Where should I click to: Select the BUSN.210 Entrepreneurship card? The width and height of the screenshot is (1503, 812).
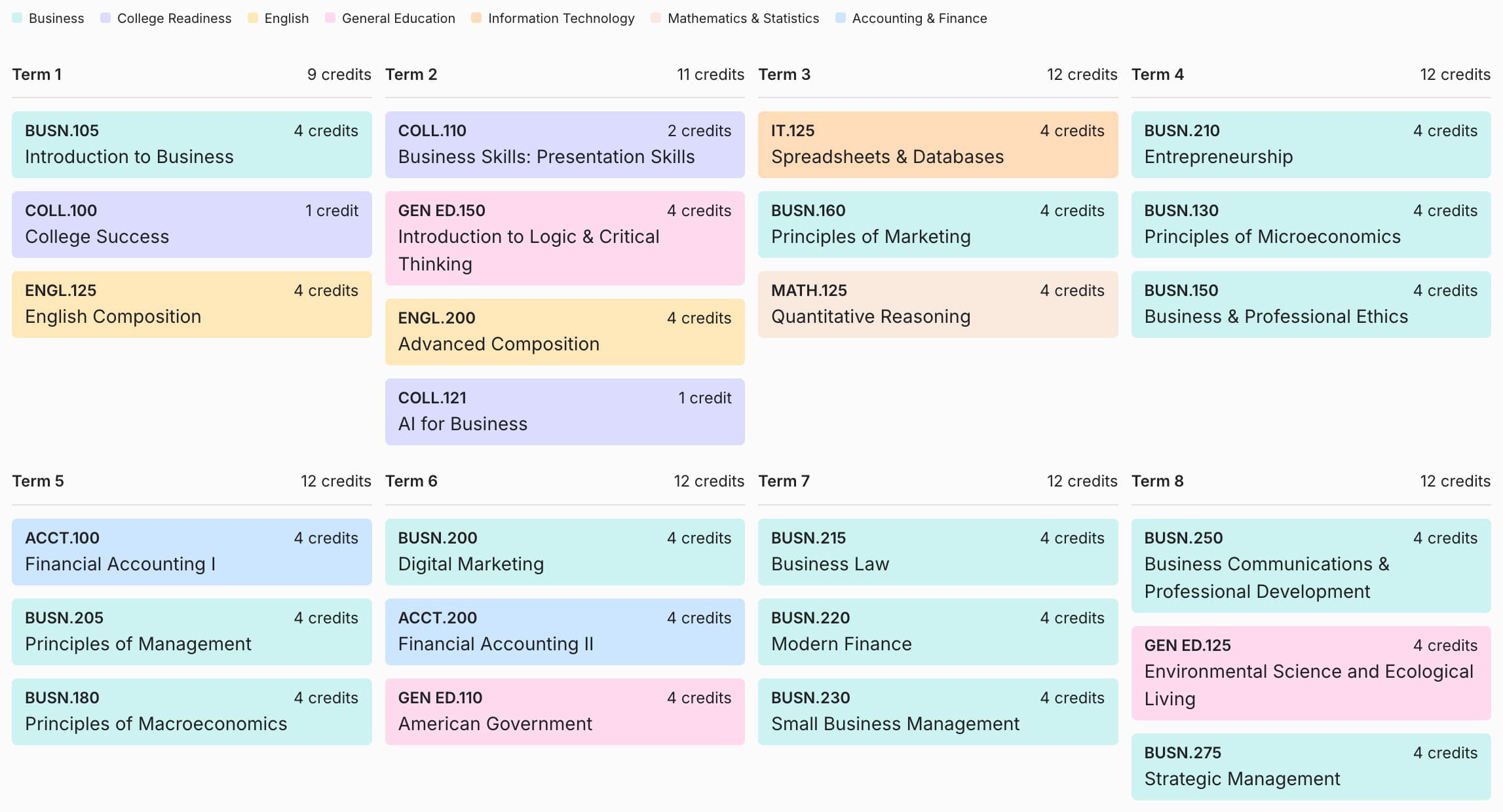[x=1311, y=144]
